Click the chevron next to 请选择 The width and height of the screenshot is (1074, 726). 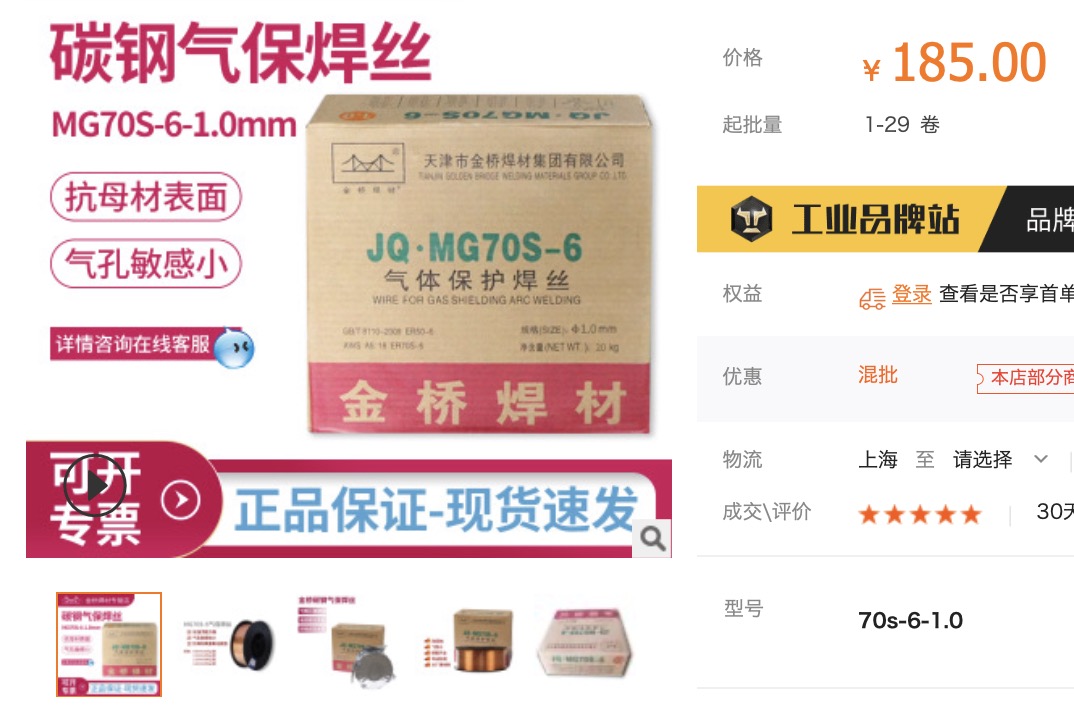click(1040, 459)
